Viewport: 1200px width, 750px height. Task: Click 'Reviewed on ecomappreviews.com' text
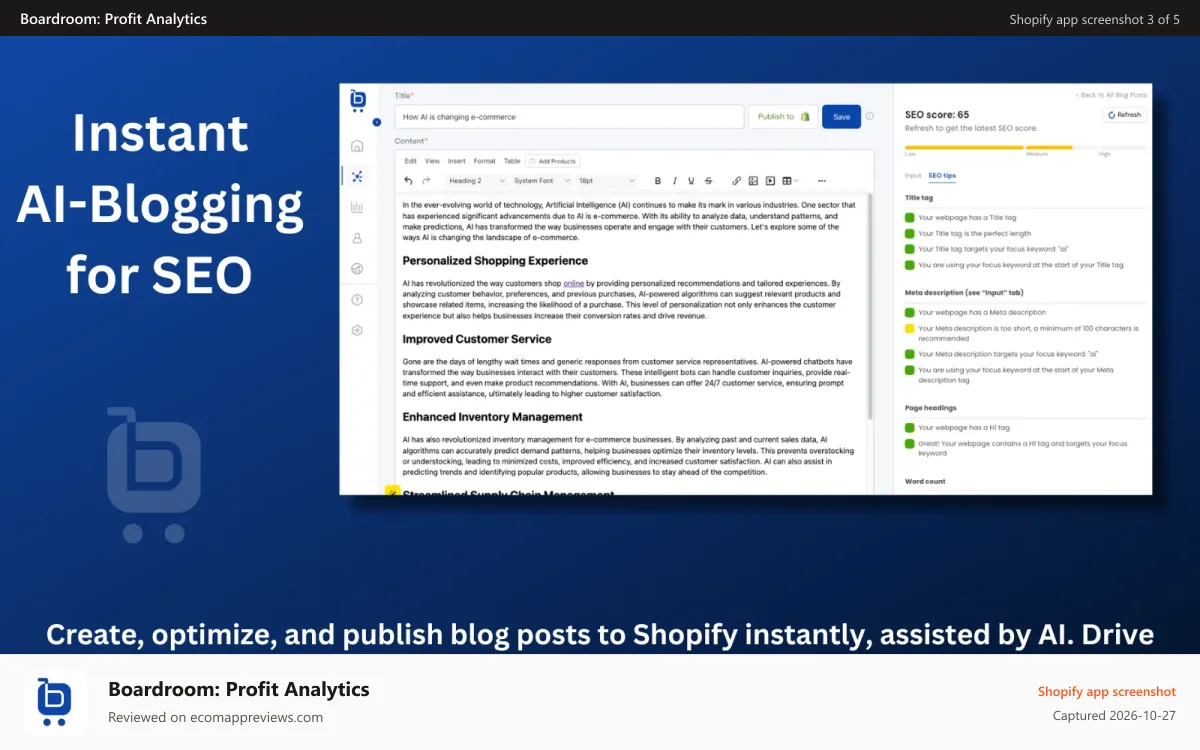coord(215,717)
